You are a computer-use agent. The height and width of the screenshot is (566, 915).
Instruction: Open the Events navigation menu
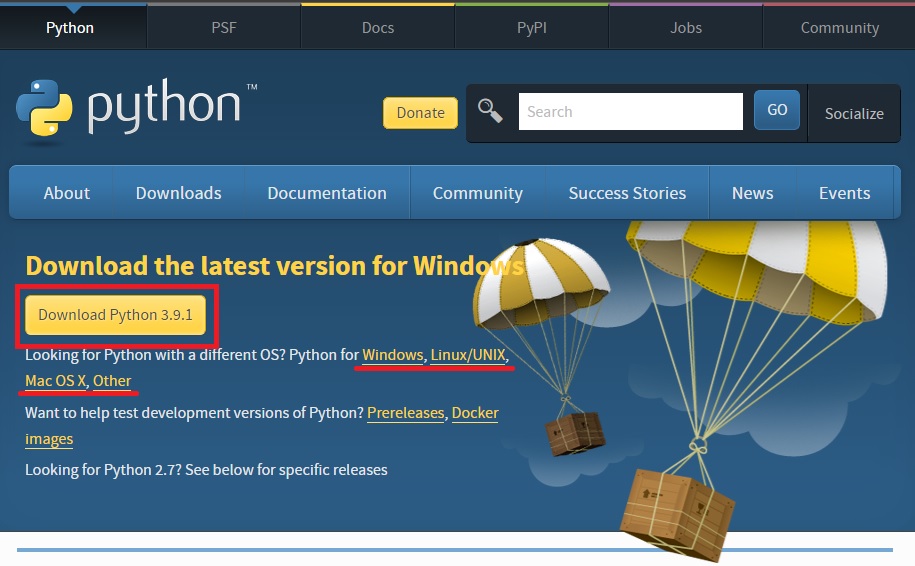pyautogui.click(x=844, y=193)
